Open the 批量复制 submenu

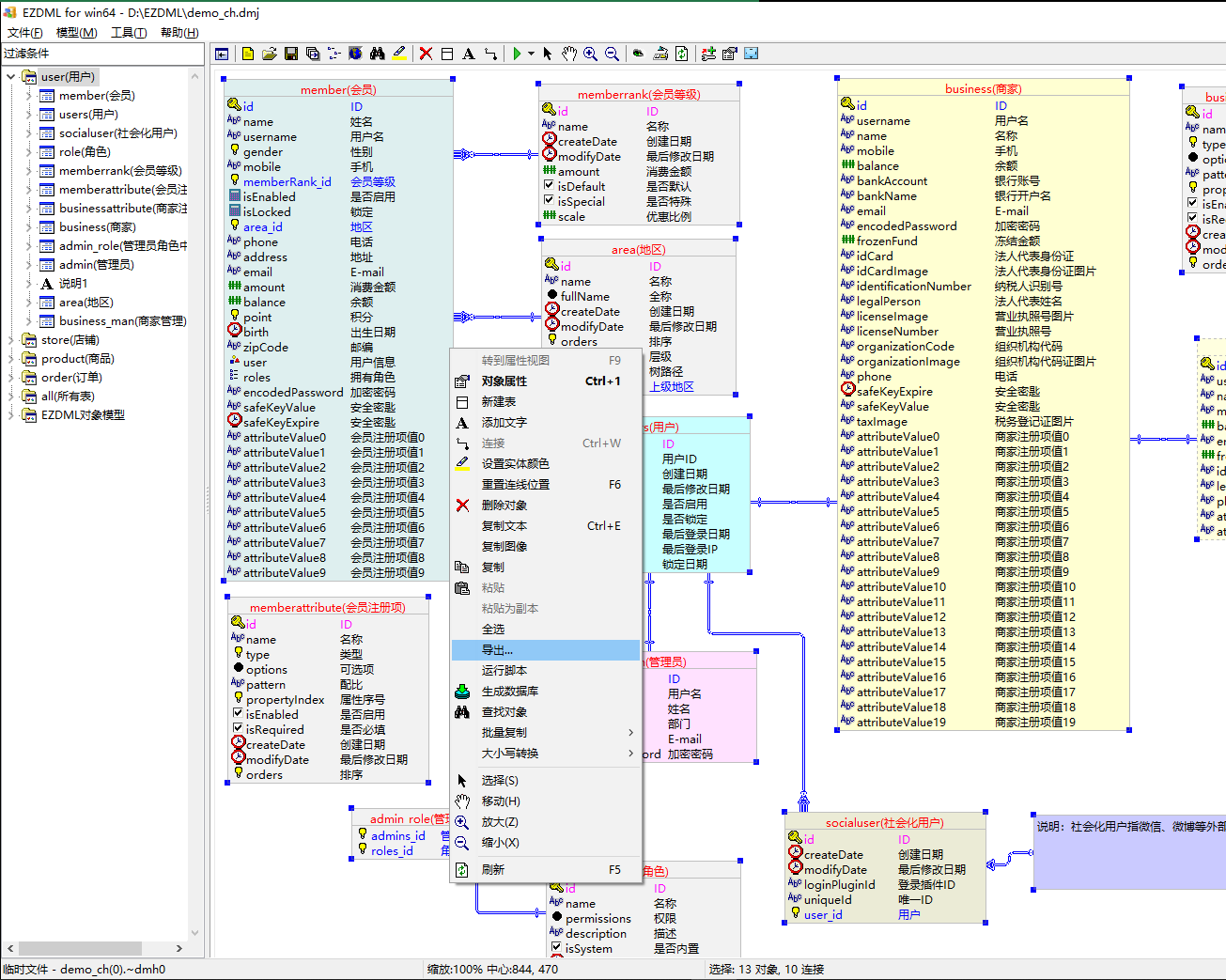[546, 732]
